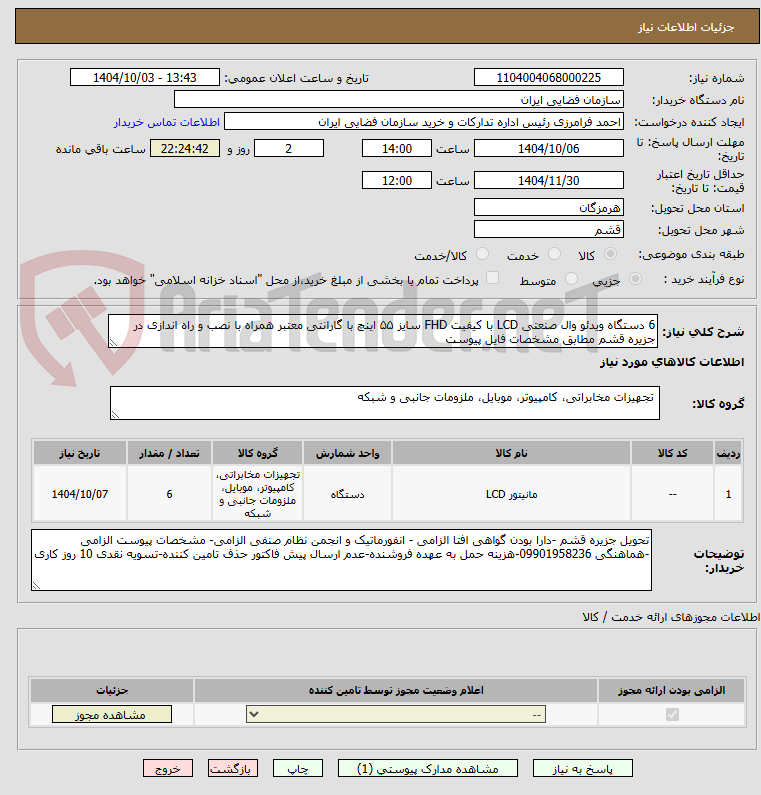Click the دستگاه unit cell

click(347, 493)
